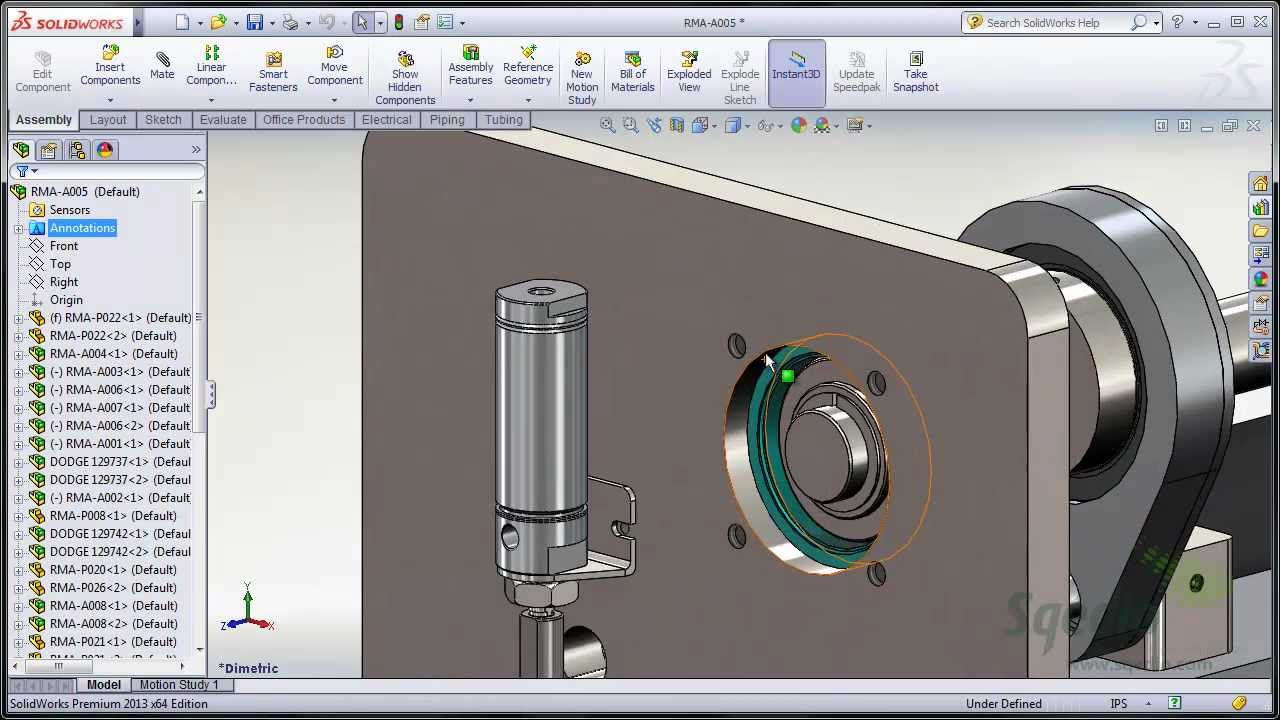Expand RMA-A004<1> component node

tap(18, 355)
